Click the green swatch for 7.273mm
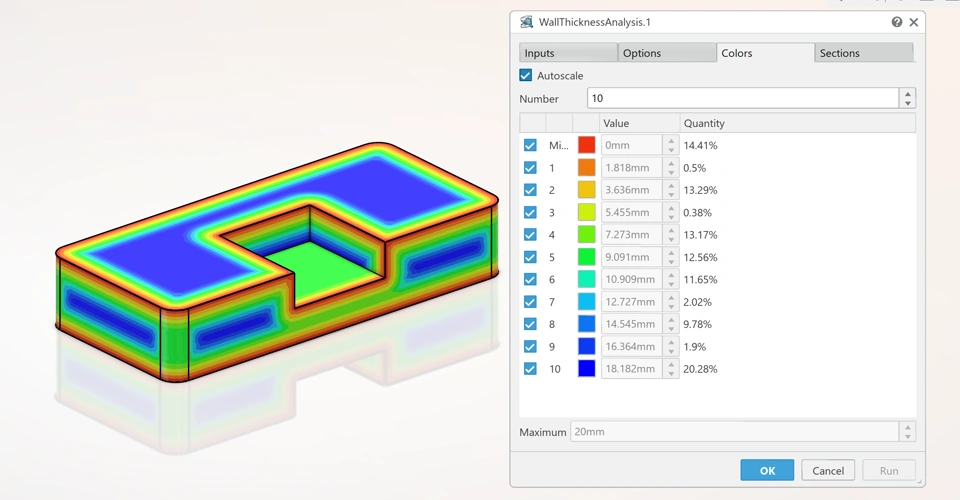This screenshot has height=500, width=960. point(587,234)
